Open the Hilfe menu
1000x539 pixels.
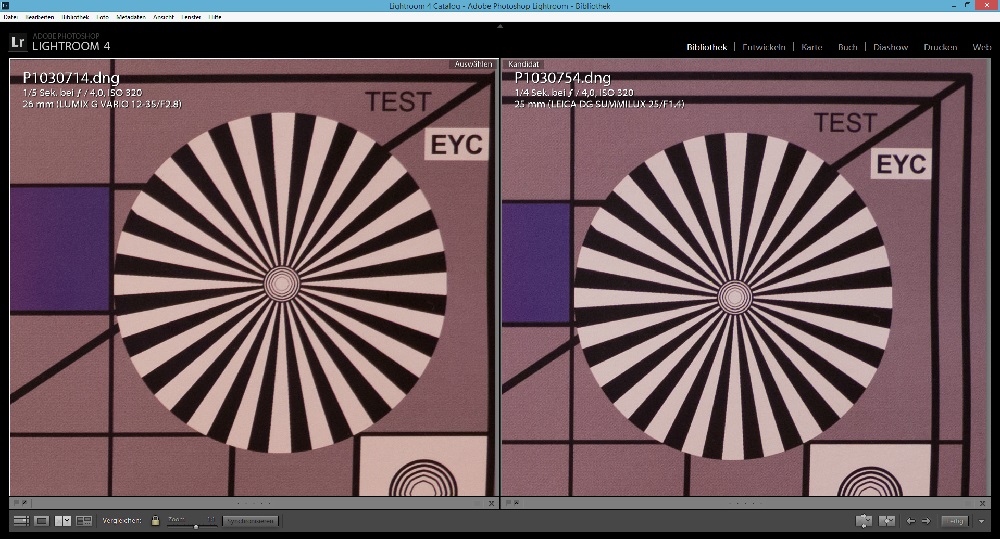[x=216, y=17]
